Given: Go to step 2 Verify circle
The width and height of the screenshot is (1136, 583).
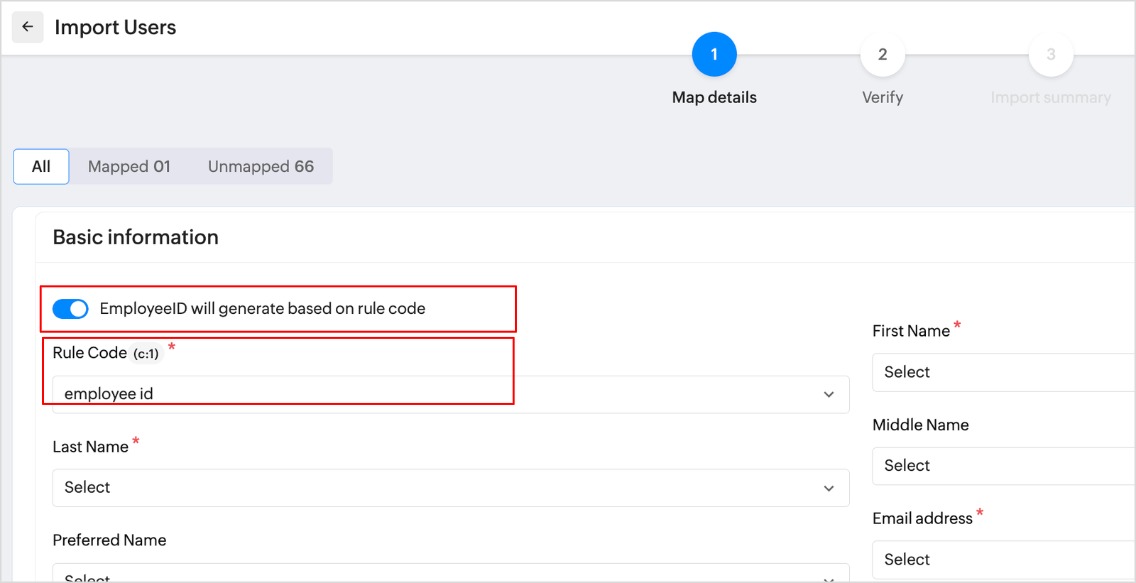Looking at the screenshot, I should pos(882,55).
